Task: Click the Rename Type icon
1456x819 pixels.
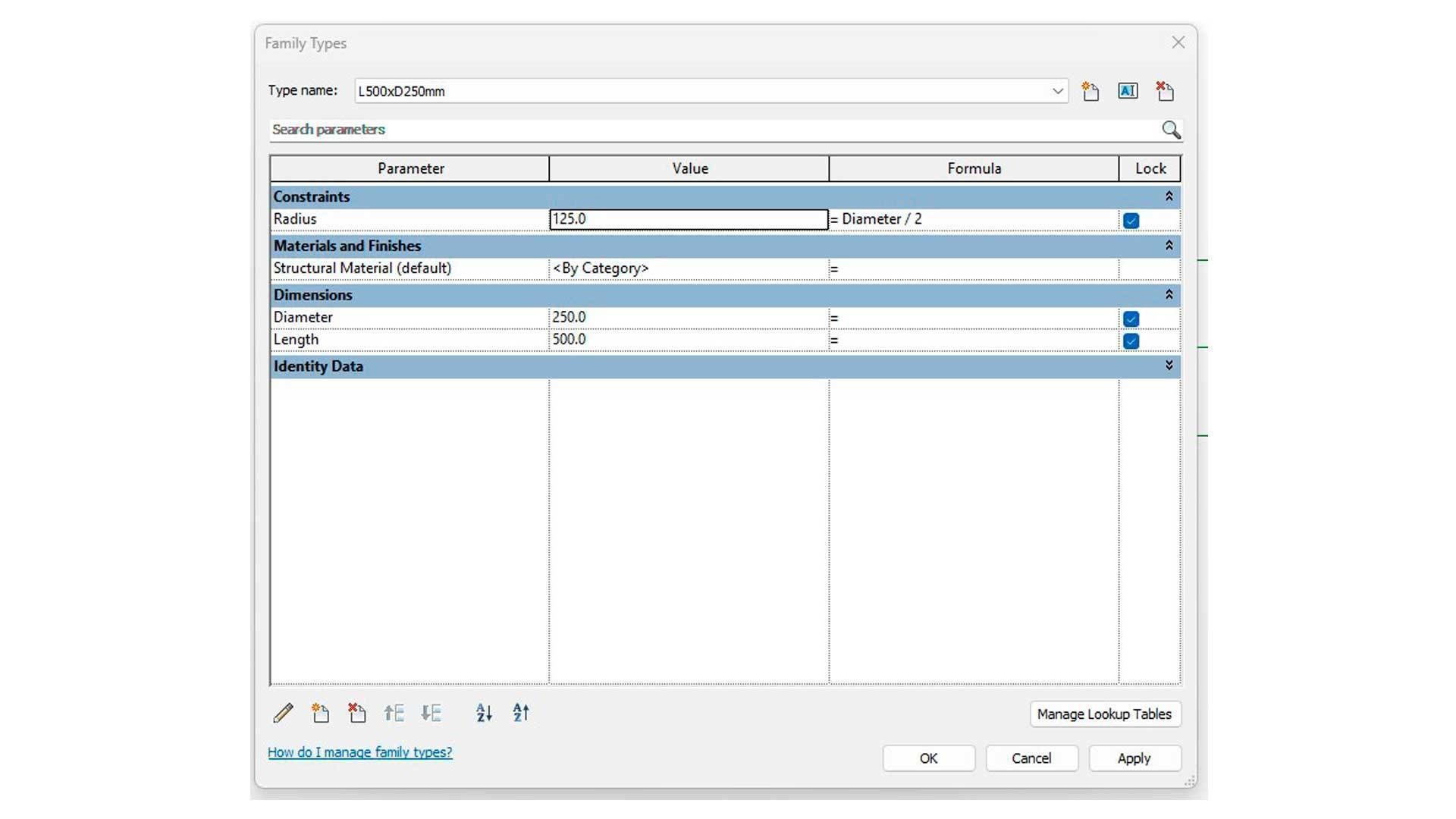Action: [x=1128, y=91]
